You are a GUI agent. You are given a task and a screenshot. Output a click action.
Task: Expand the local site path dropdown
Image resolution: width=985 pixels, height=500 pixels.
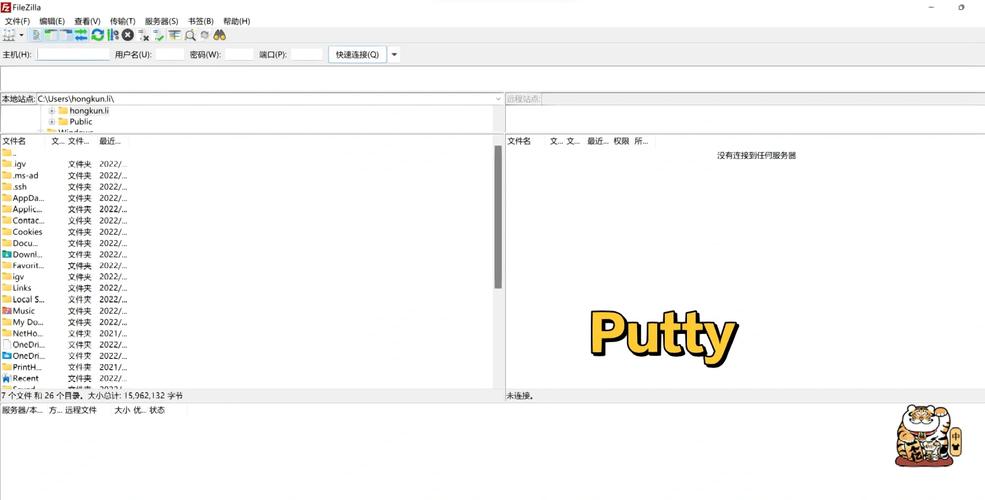[498, 99]
